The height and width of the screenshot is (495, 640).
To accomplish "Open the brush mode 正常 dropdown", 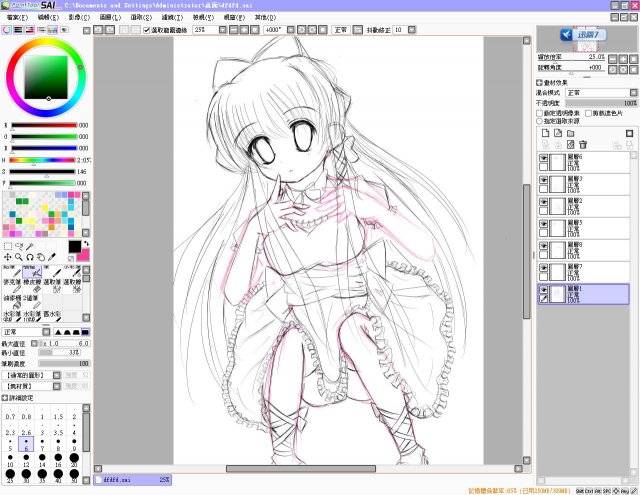I will coord(46,332).
